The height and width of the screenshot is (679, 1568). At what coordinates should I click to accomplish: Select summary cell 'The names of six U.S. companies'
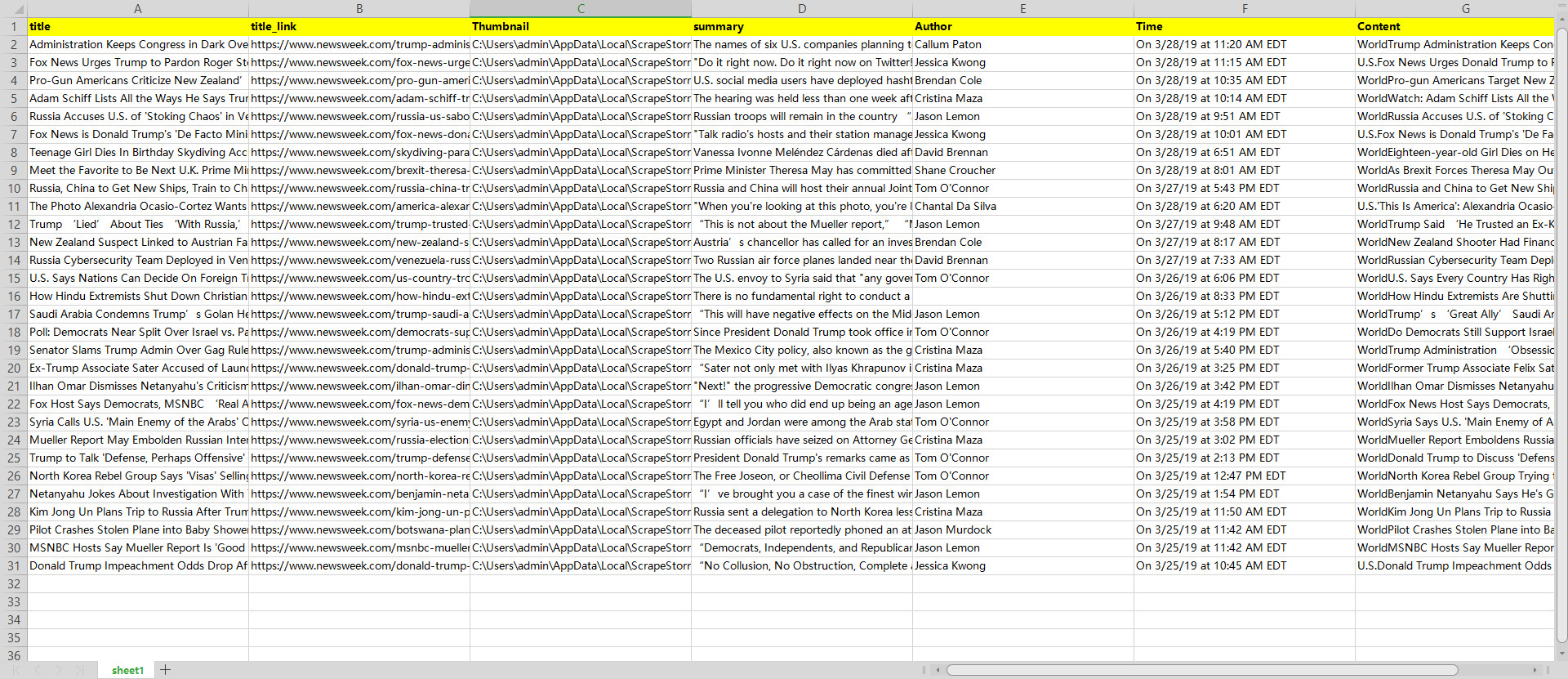pyautogui.click(x=802, y=44)
